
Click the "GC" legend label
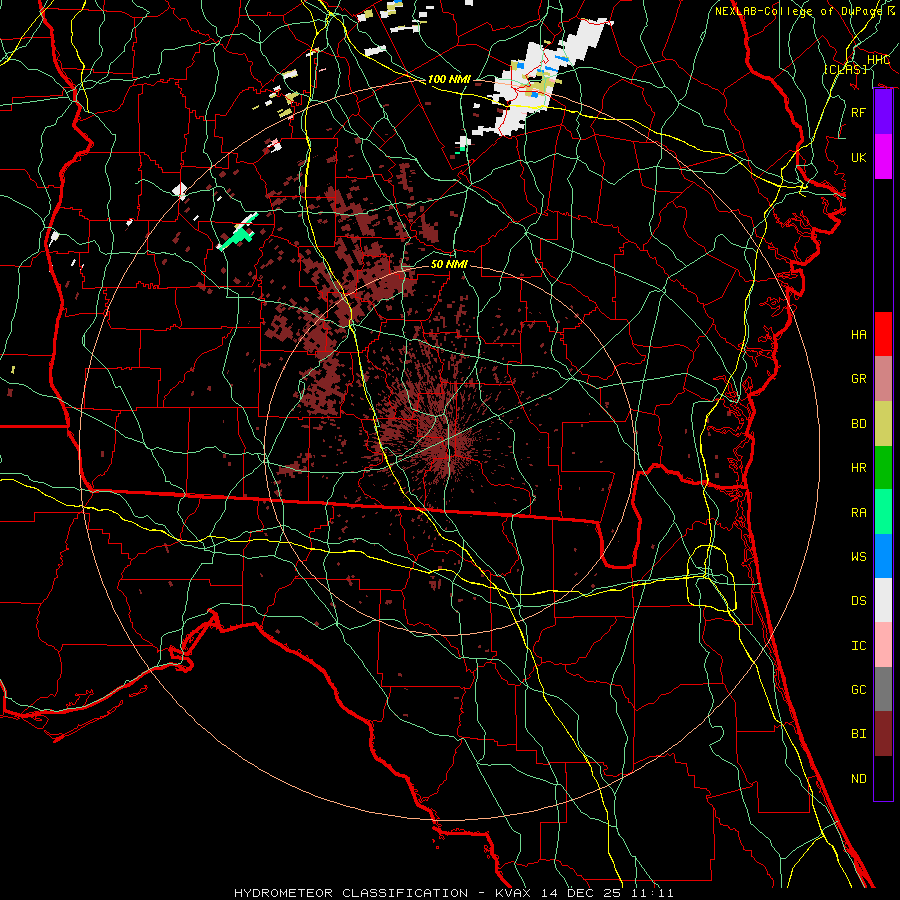(858, 690)
